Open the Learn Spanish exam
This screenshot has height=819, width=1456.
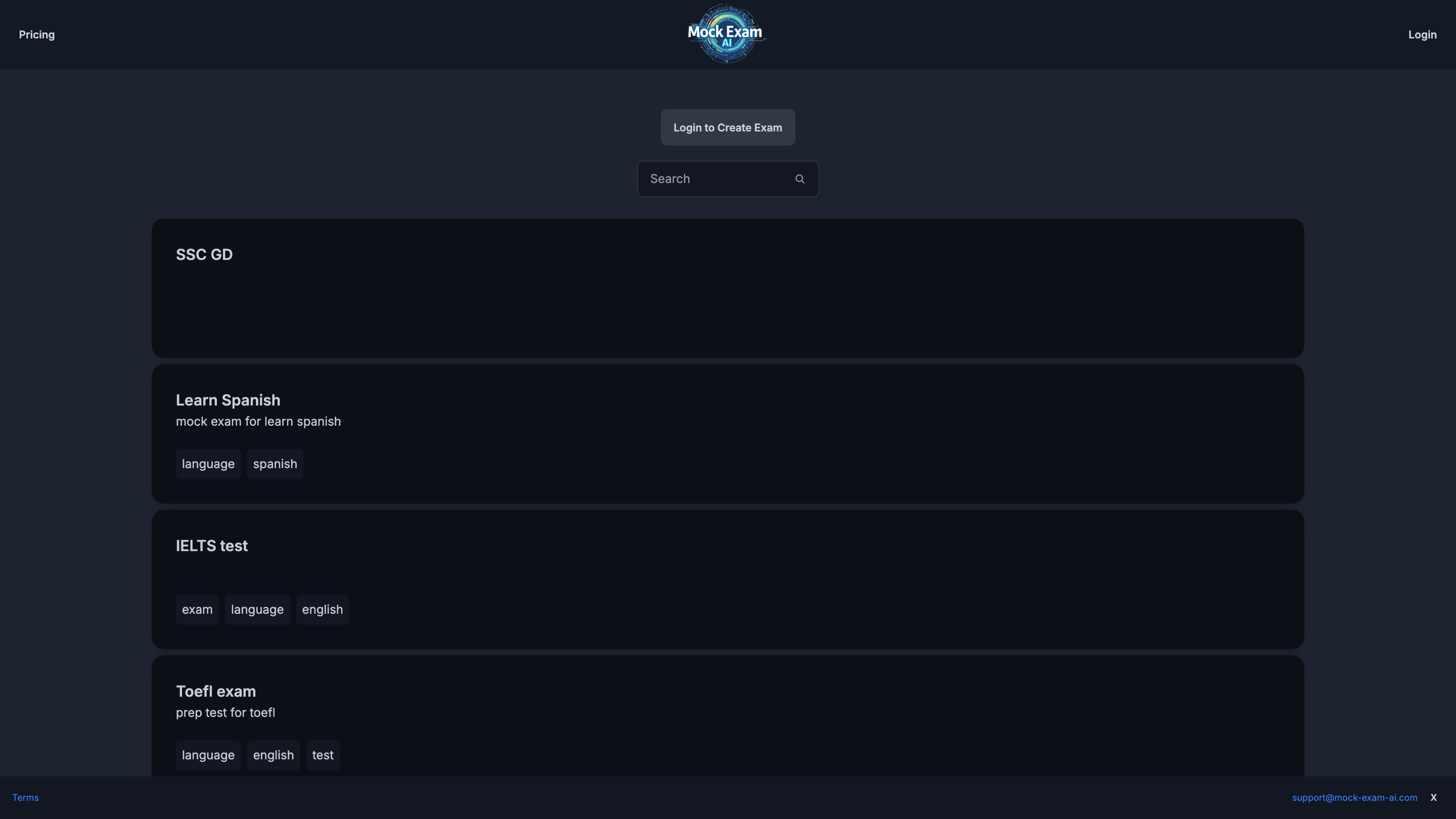tap(228, 400)
